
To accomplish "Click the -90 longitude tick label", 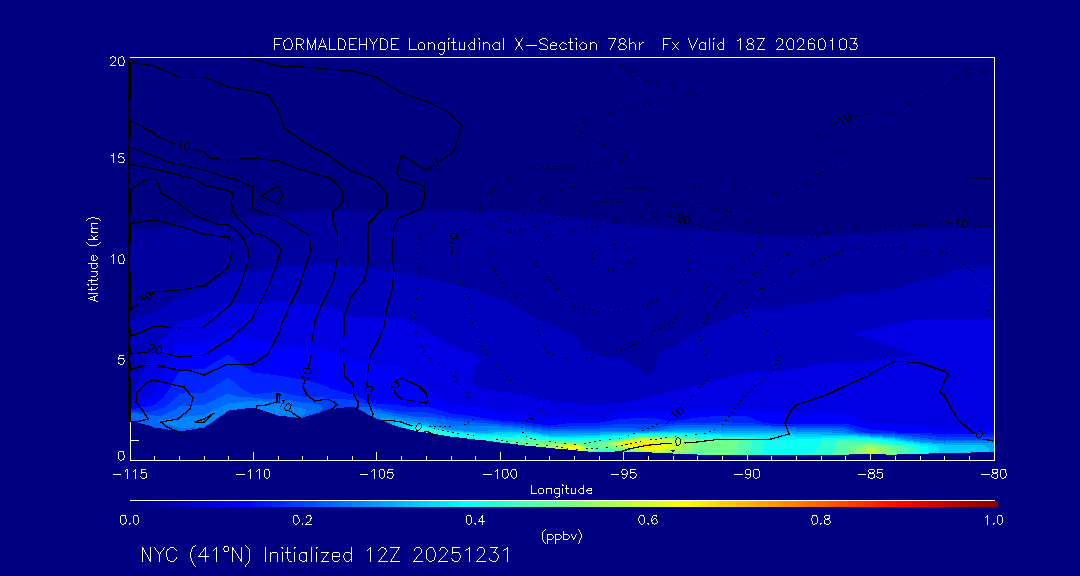I will (746, 475).
